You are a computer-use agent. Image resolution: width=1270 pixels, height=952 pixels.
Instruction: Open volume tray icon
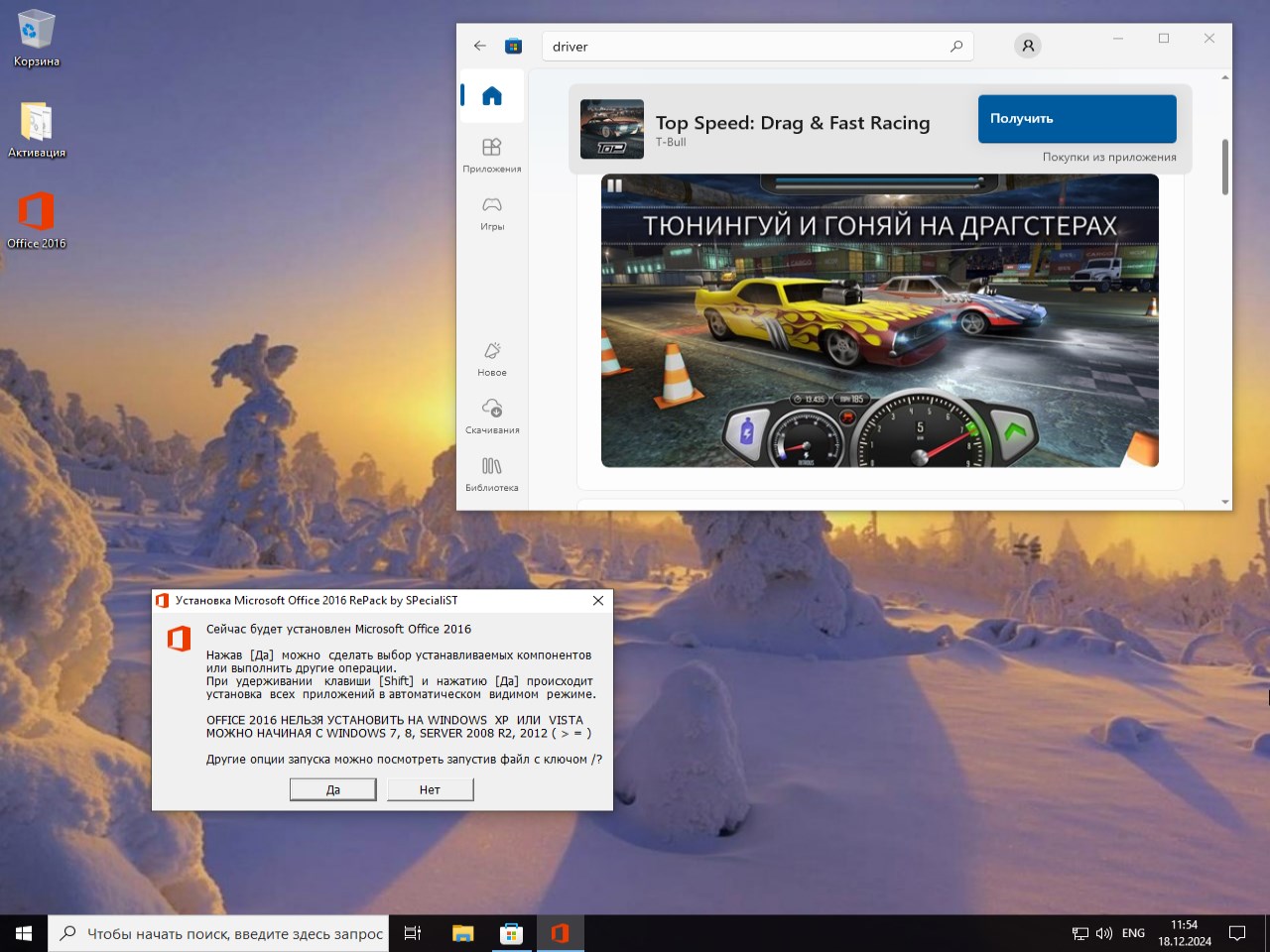(x=1104, y=933)
